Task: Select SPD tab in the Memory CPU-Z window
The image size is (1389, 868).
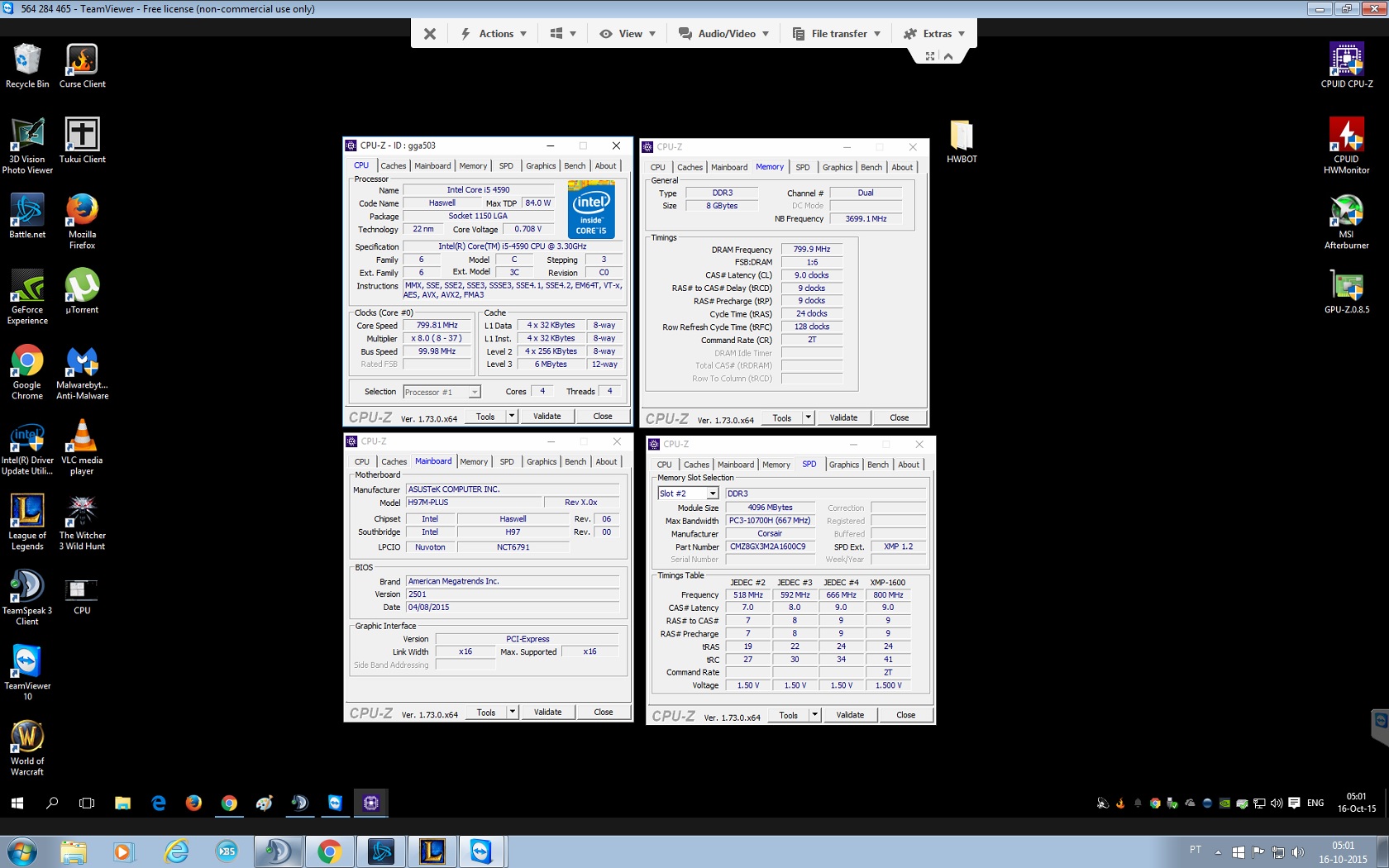Action: [x=803, y=167]
